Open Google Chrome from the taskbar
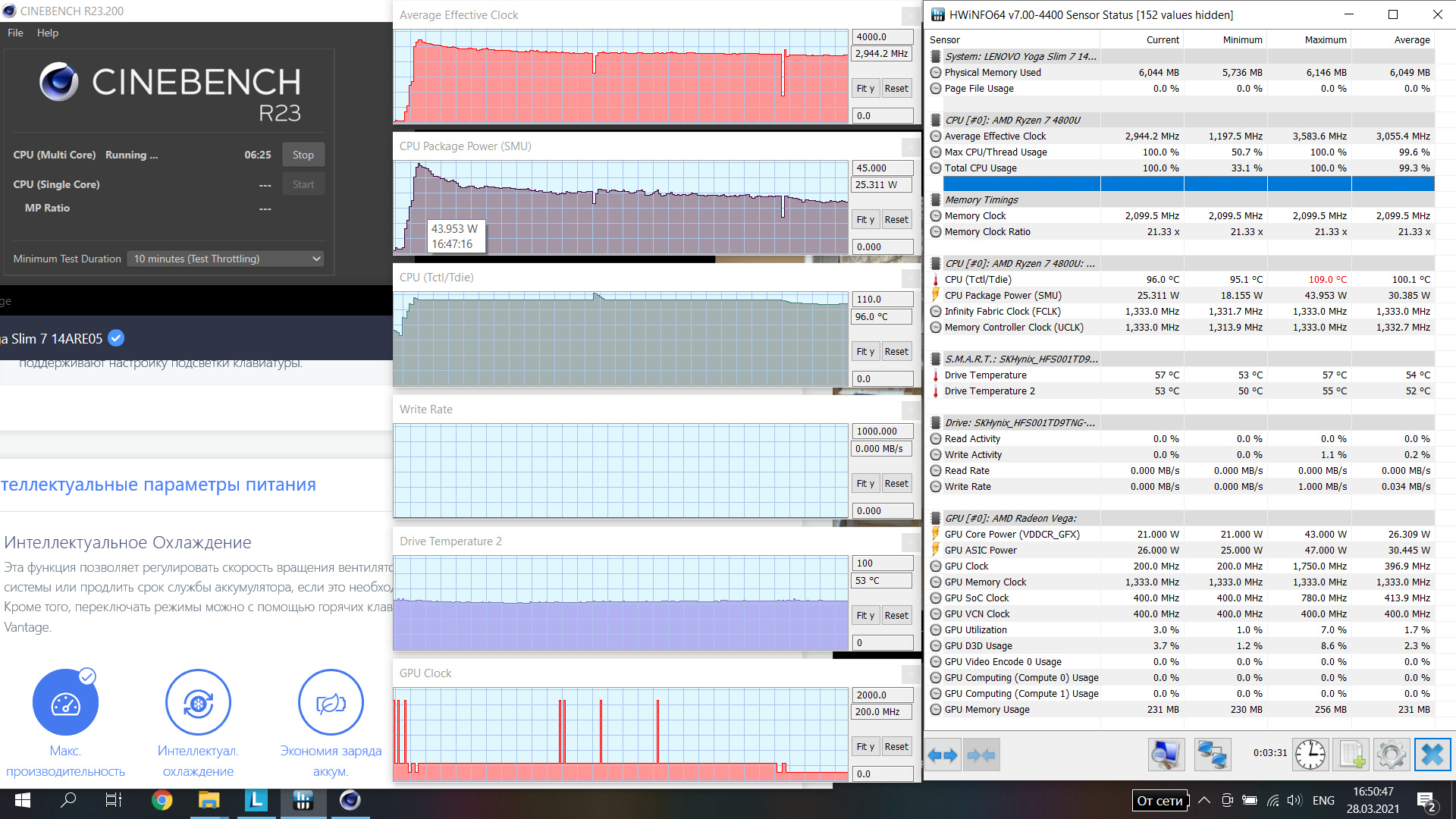The width and height of the screenshot is (1456, 819). pyautogui.click(x=162, y=800)
